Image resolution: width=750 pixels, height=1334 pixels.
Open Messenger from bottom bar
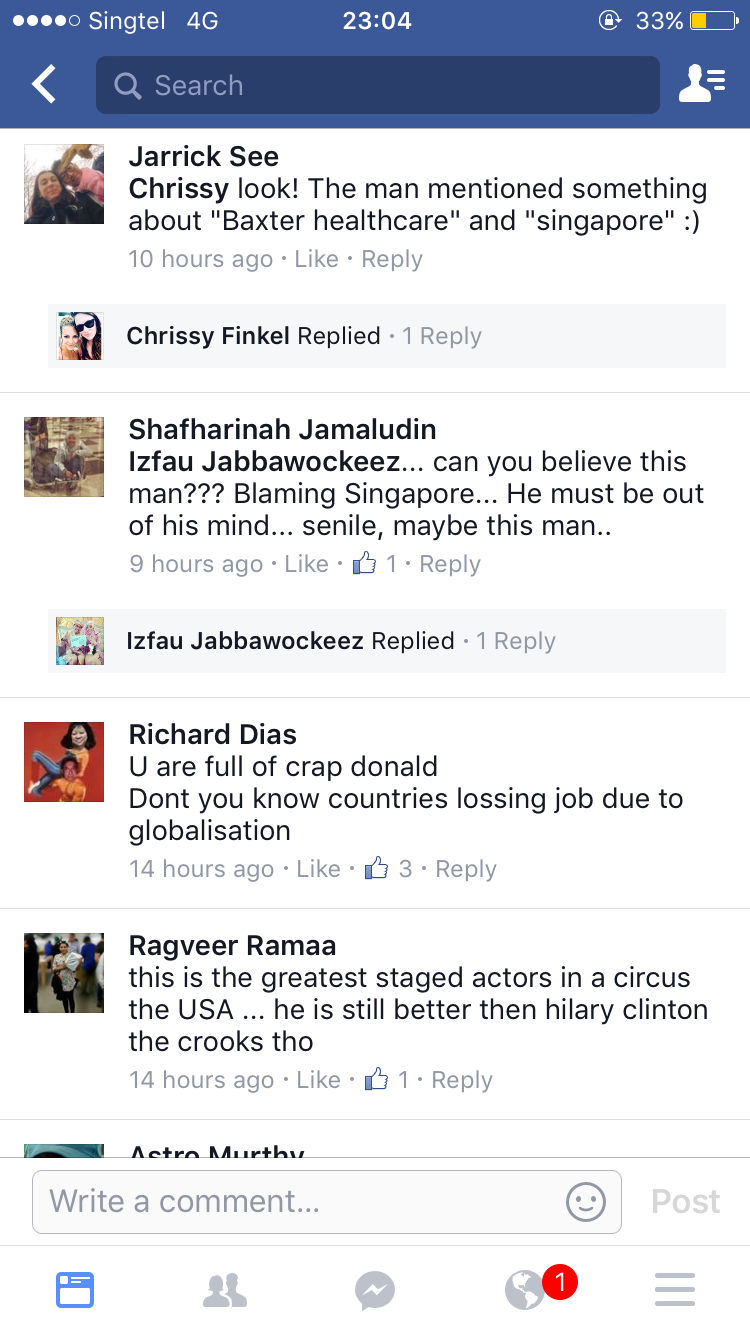[x=375, y=1289]
